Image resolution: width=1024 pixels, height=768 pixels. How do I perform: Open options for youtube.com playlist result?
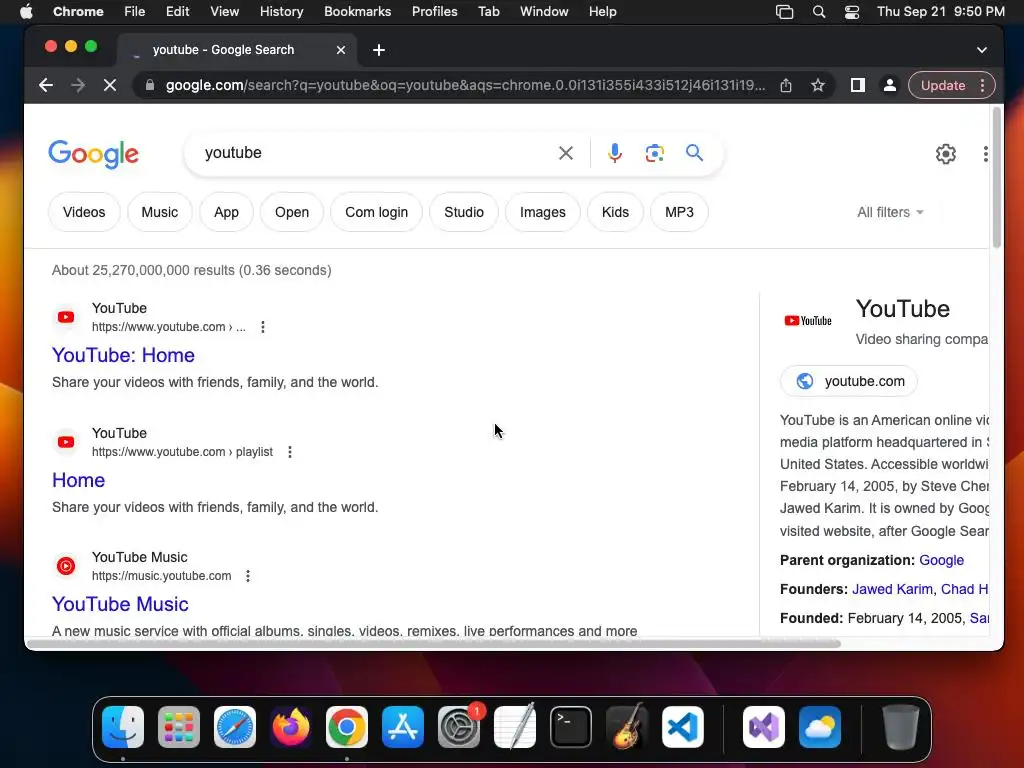coord(290,452)
